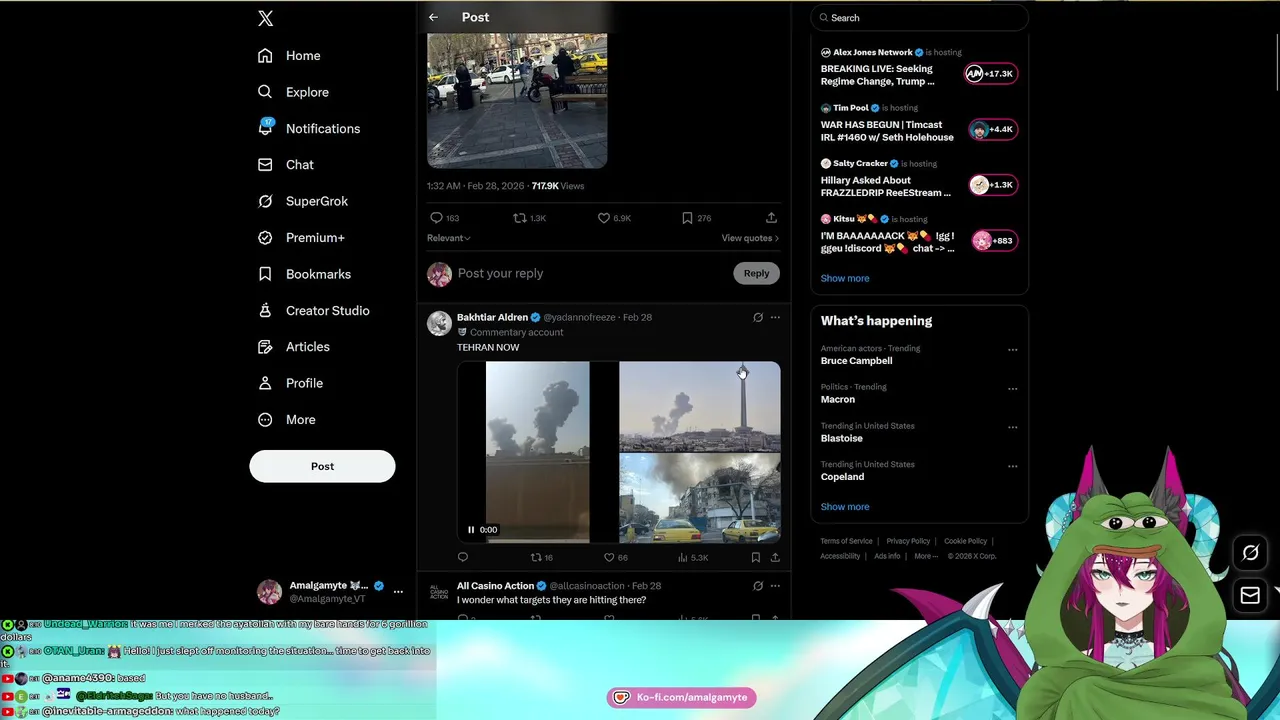Open the Privacy Policy footer link
The width and height of the screenshot is (1280, 720).
(x=908, y=541)
